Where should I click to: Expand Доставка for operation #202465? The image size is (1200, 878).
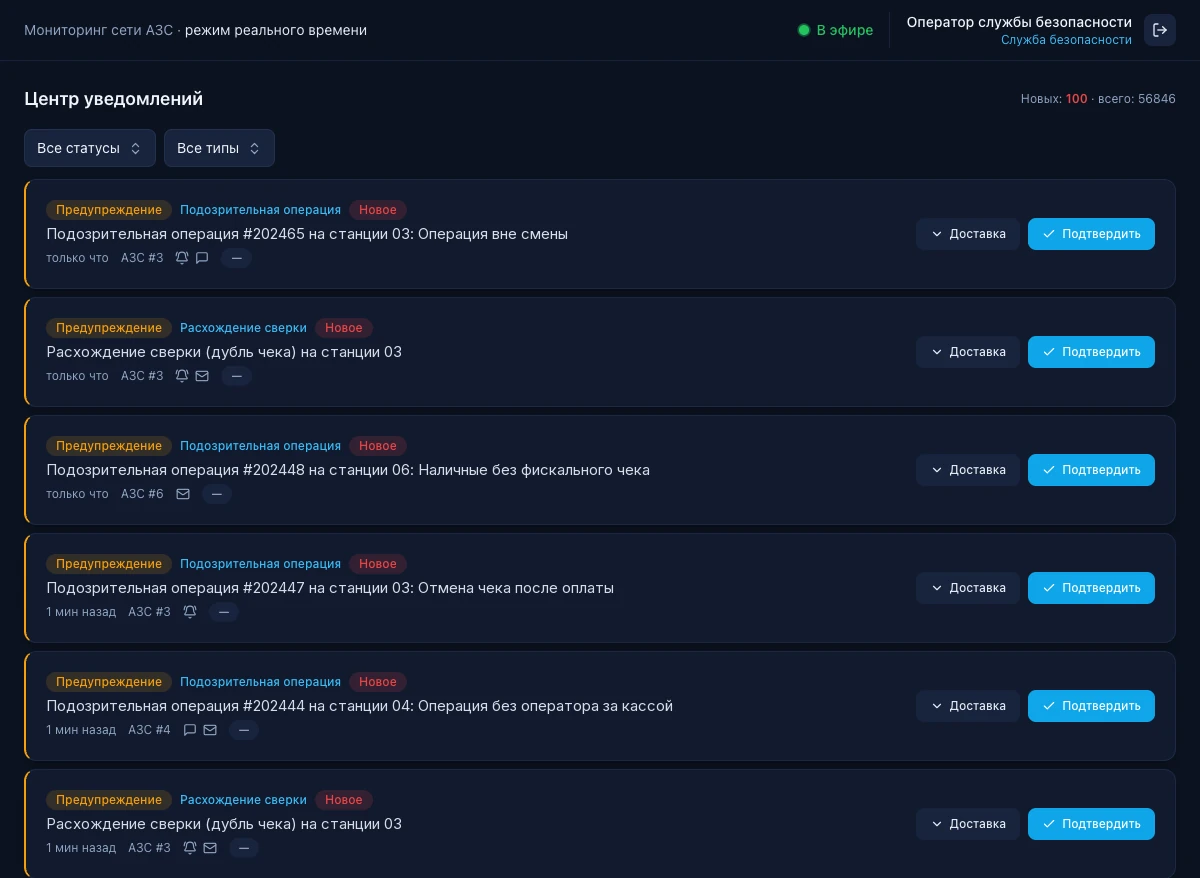pyautogui.click(x=968, y=234)
